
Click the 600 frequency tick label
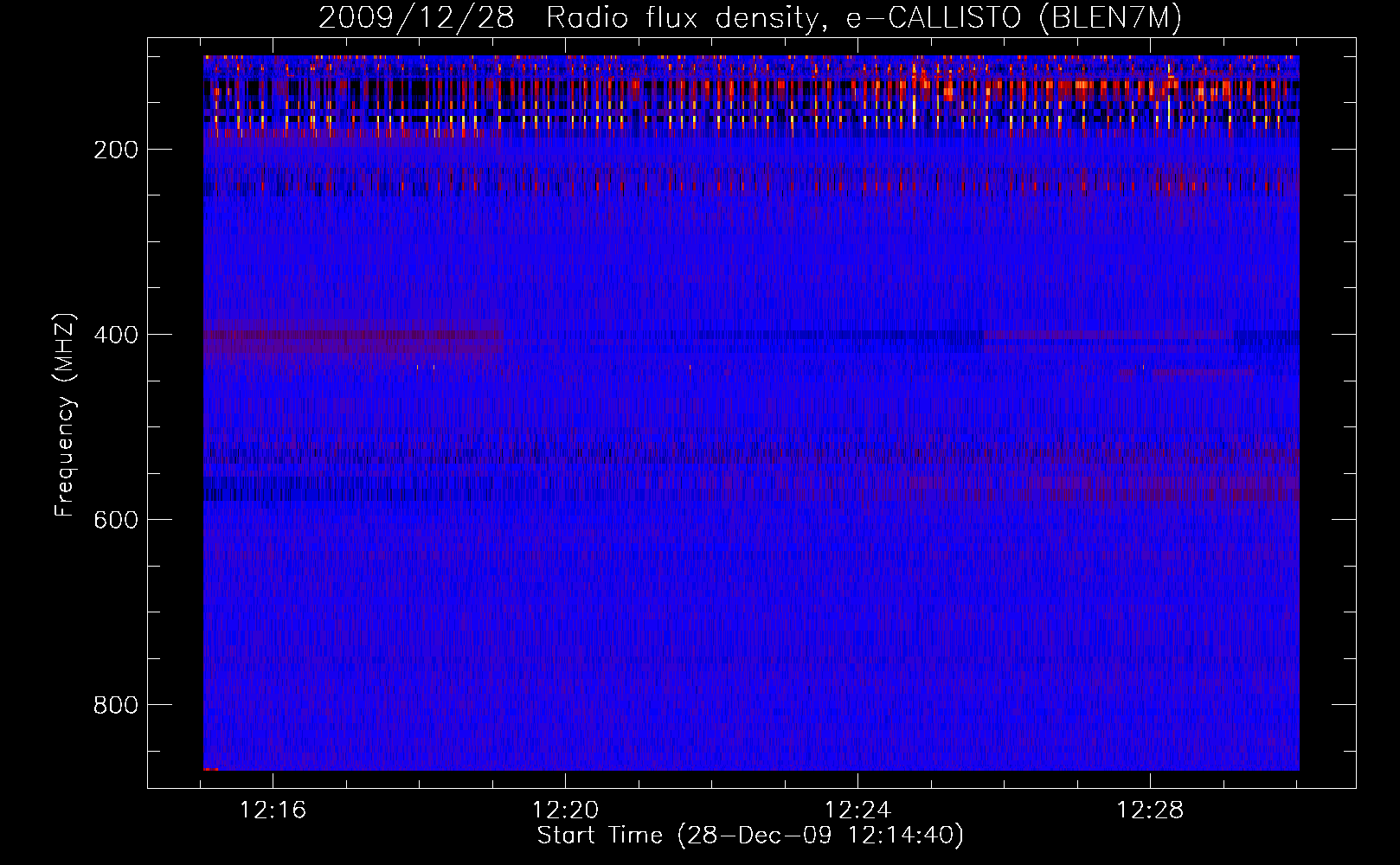[115, 520]
